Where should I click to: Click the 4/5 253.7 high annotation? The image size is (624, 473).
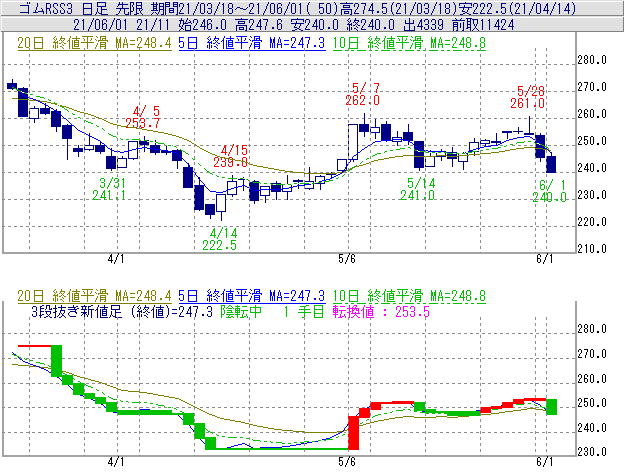[143, 117]
